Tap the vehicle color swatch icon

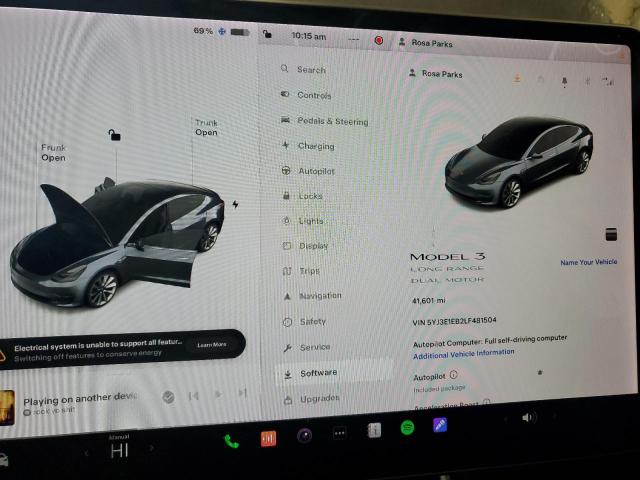[611, 234]
